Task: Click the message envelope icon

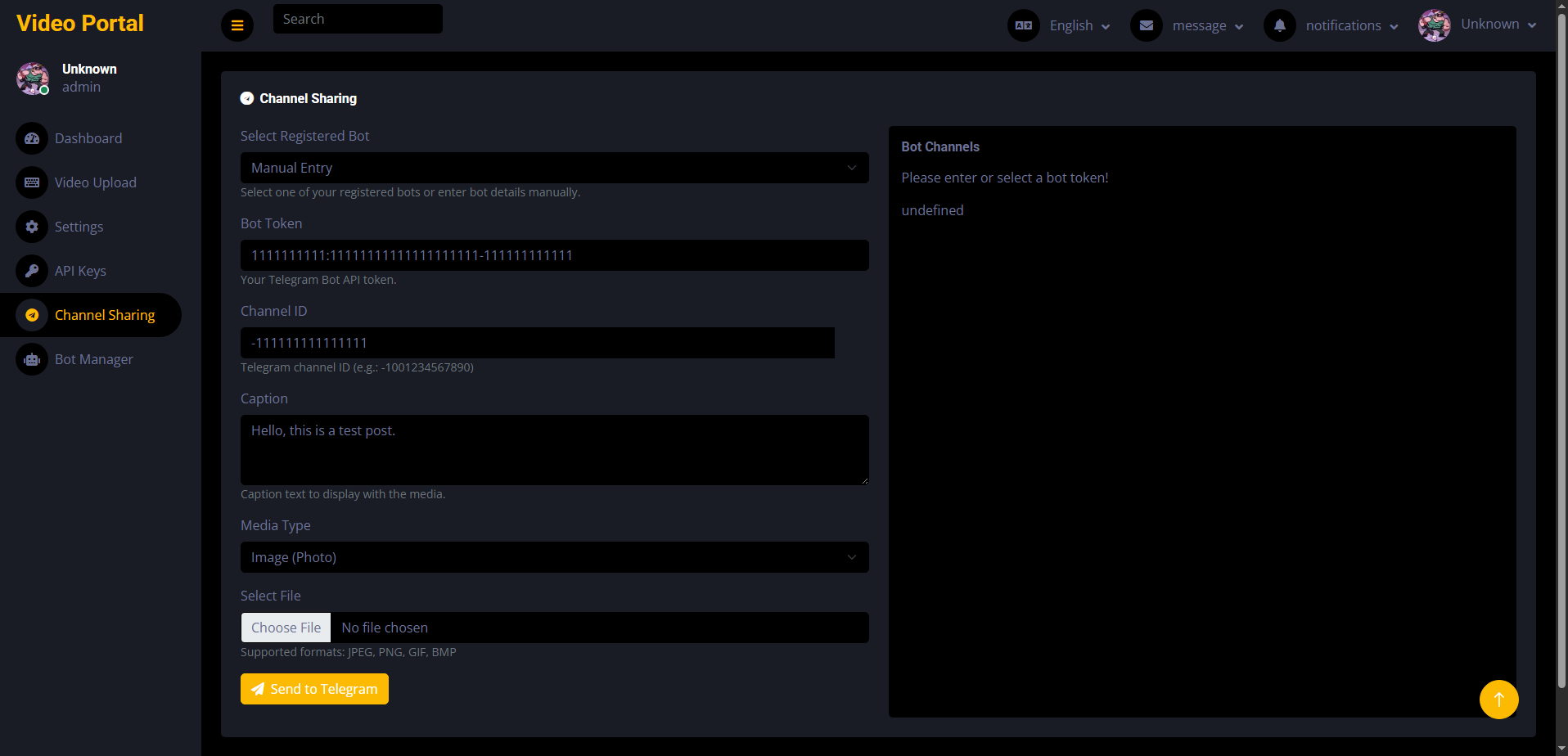Action: coord(1147,25)
